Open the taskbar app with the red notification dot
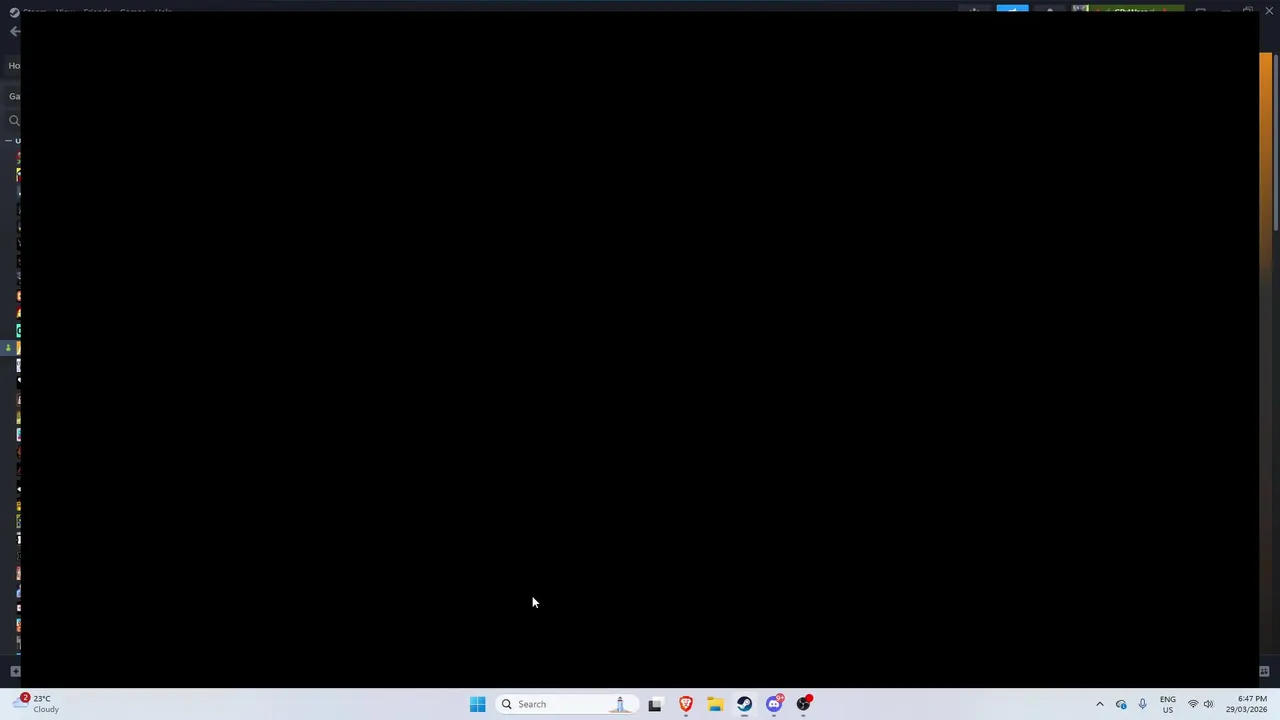Screen dimensions: 1280x720 804,704
